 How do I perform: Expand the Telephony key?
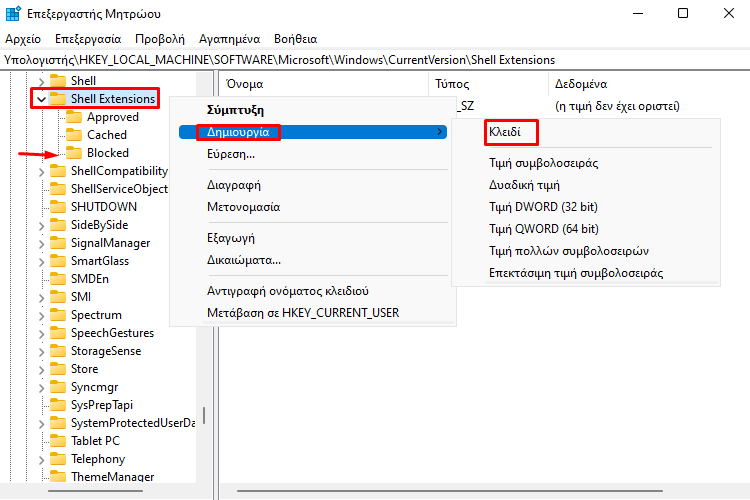point(42,460)
